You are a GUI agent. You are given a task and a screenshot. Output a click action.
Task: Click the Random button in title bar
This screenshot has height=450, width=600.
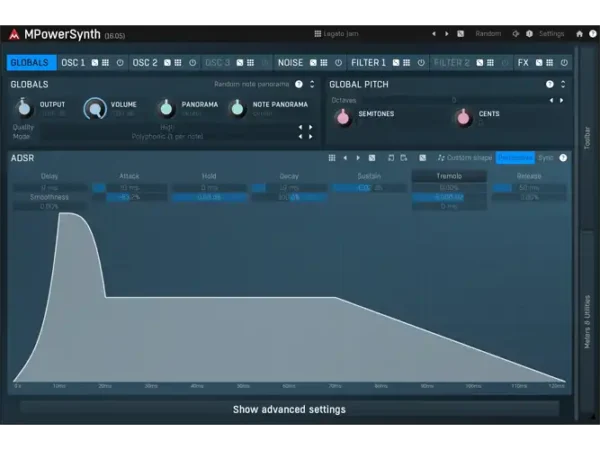click(488, 34)
